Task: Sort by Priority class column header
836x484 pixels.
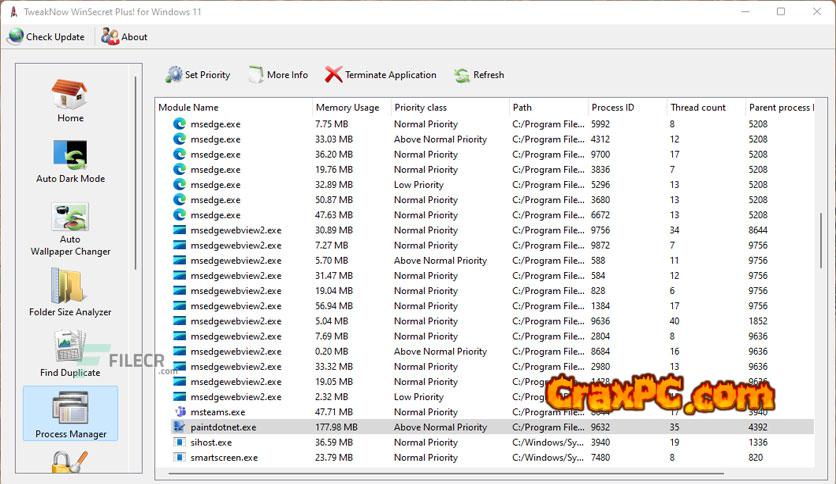Action: click(450, 107)
